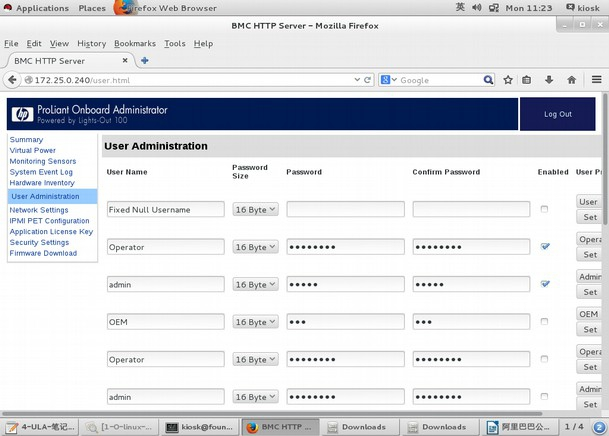609x436 pixels.
Task: Click the volume speaker icon
Action: point(477,7)
